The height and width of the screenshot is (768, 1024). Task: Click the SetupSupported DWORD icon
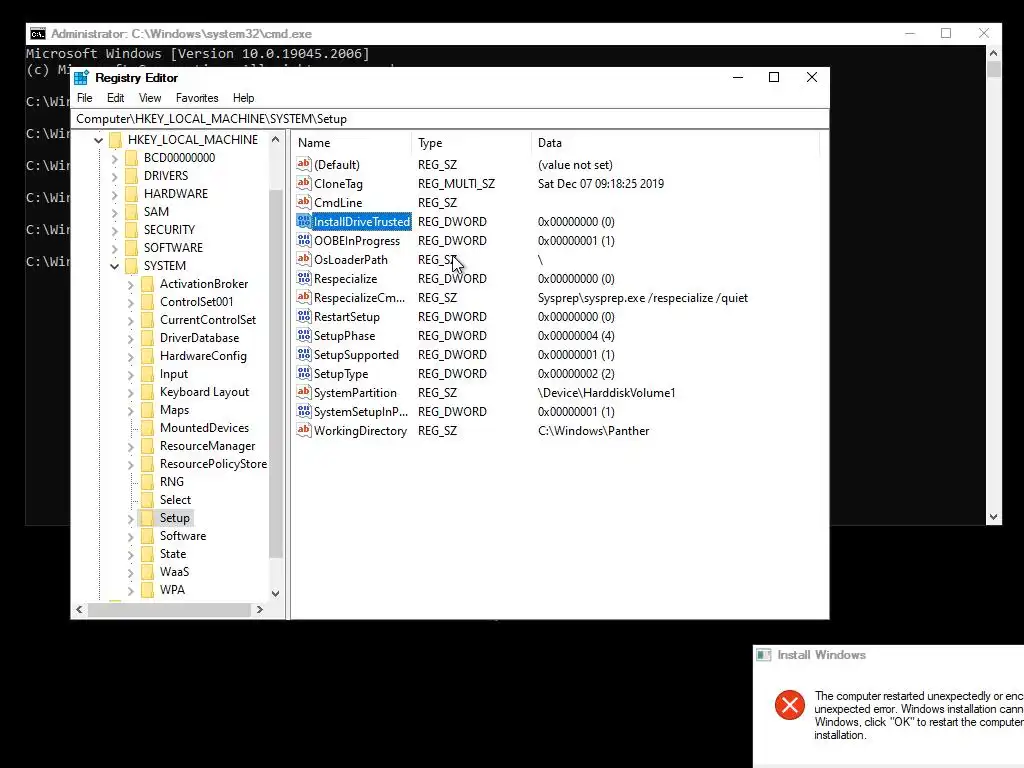point(304,354)
